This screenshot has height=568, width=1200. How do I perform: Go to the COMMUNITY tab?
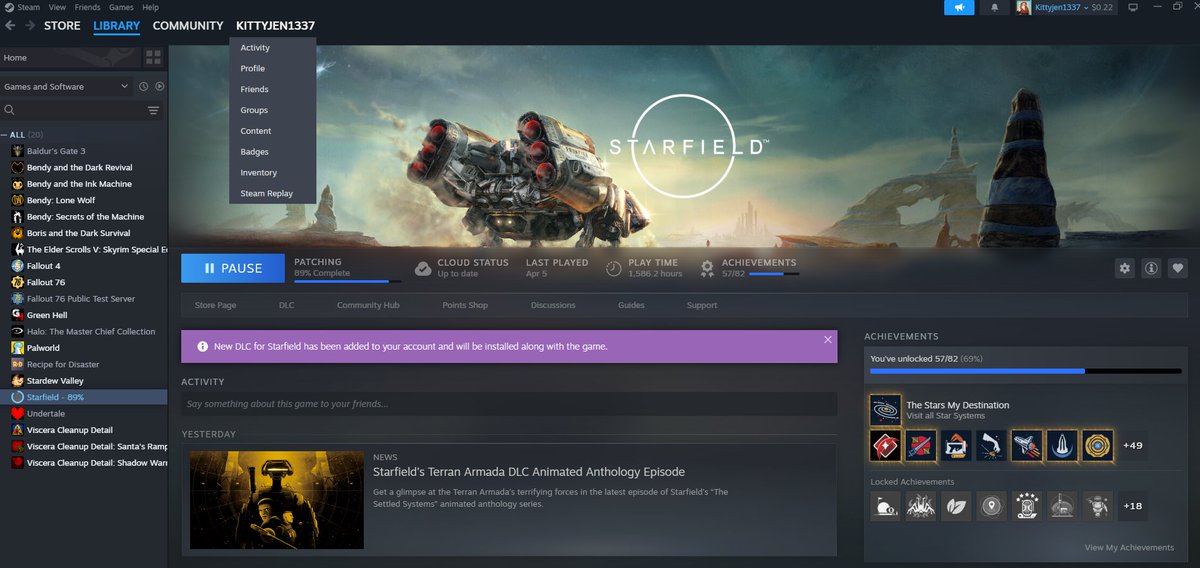pos(188,26)
